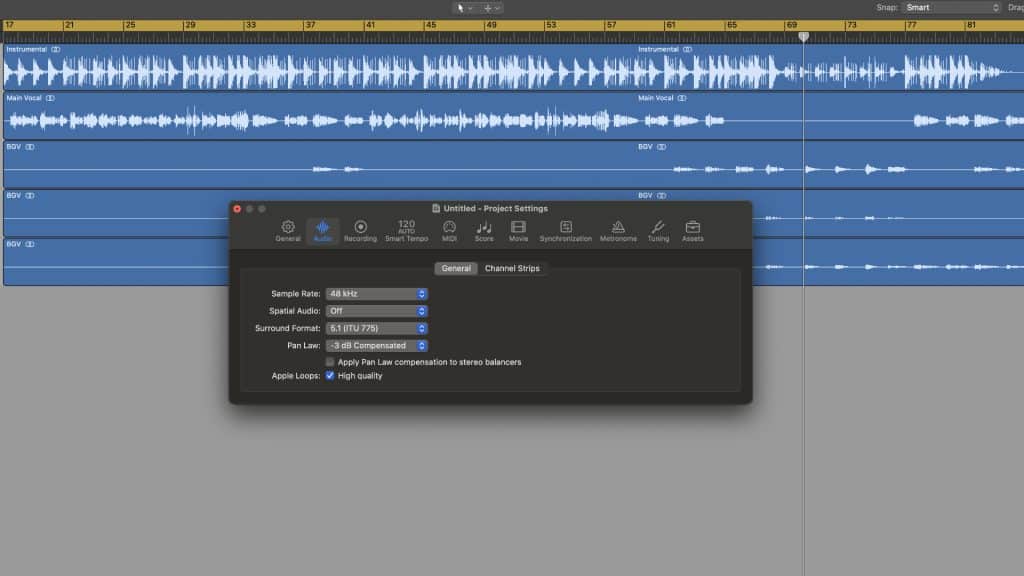Screen dimensions: 1024x576
Task: Open Surround Format dropdown
Action: tap(377, 328)
